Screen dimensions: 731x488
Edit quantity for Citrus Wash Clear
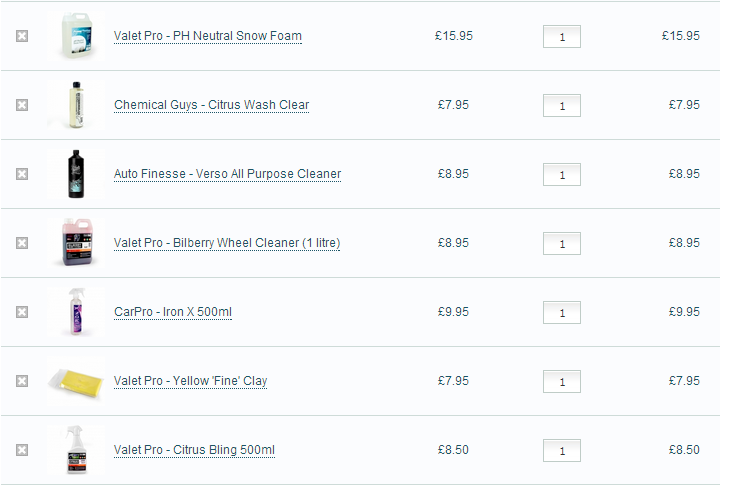coord(561,106)
